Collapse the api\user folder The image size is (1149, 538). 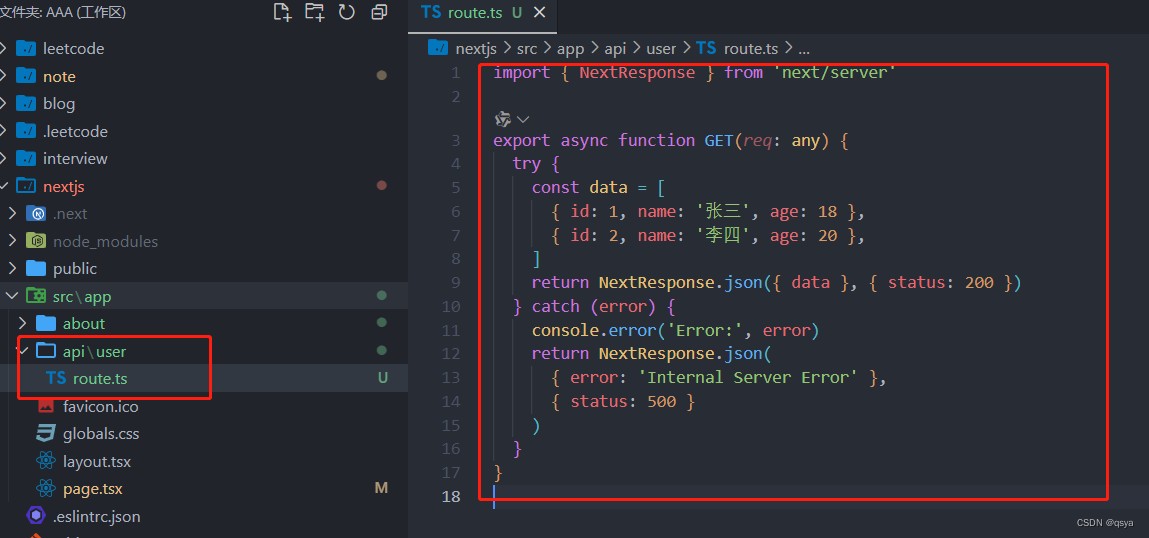pyautogui.click(x=23, y=351)
